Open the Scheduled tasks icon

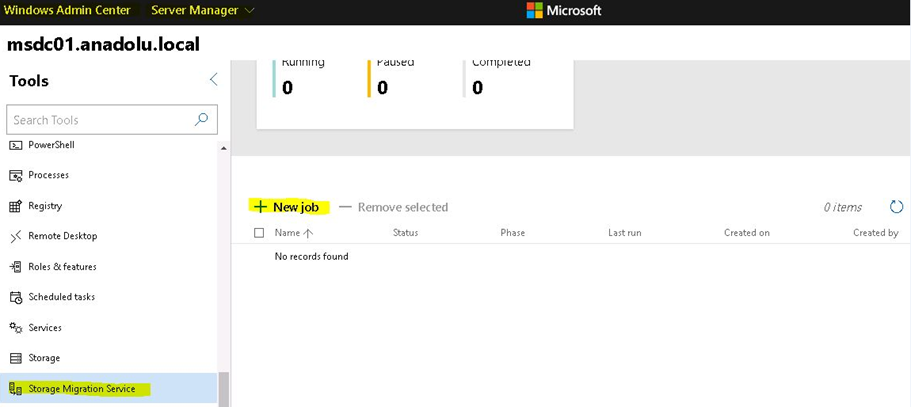pos(16,297)
